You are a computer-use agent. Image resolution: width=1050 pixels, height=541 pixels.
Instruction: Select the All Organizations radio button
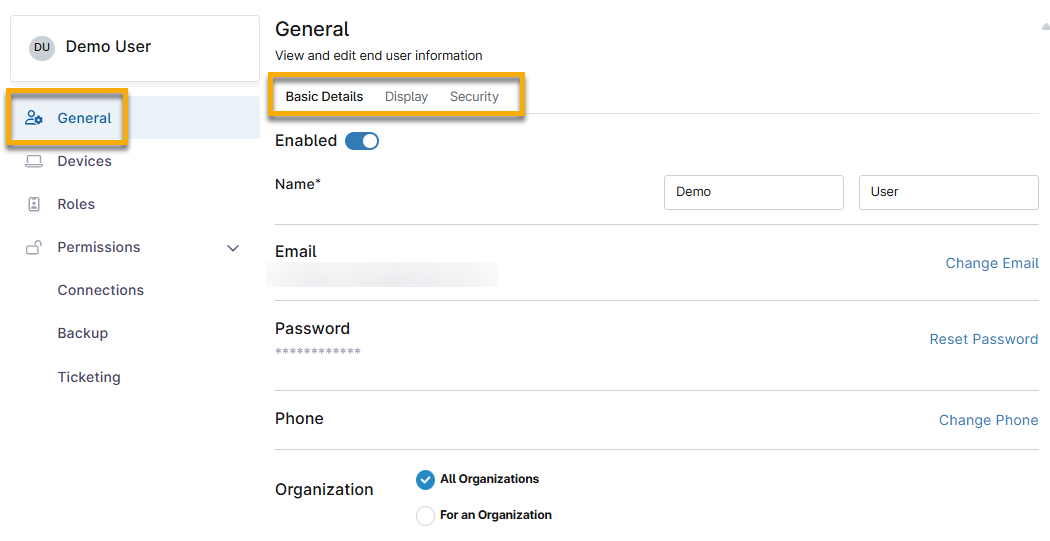pos(425,480)
